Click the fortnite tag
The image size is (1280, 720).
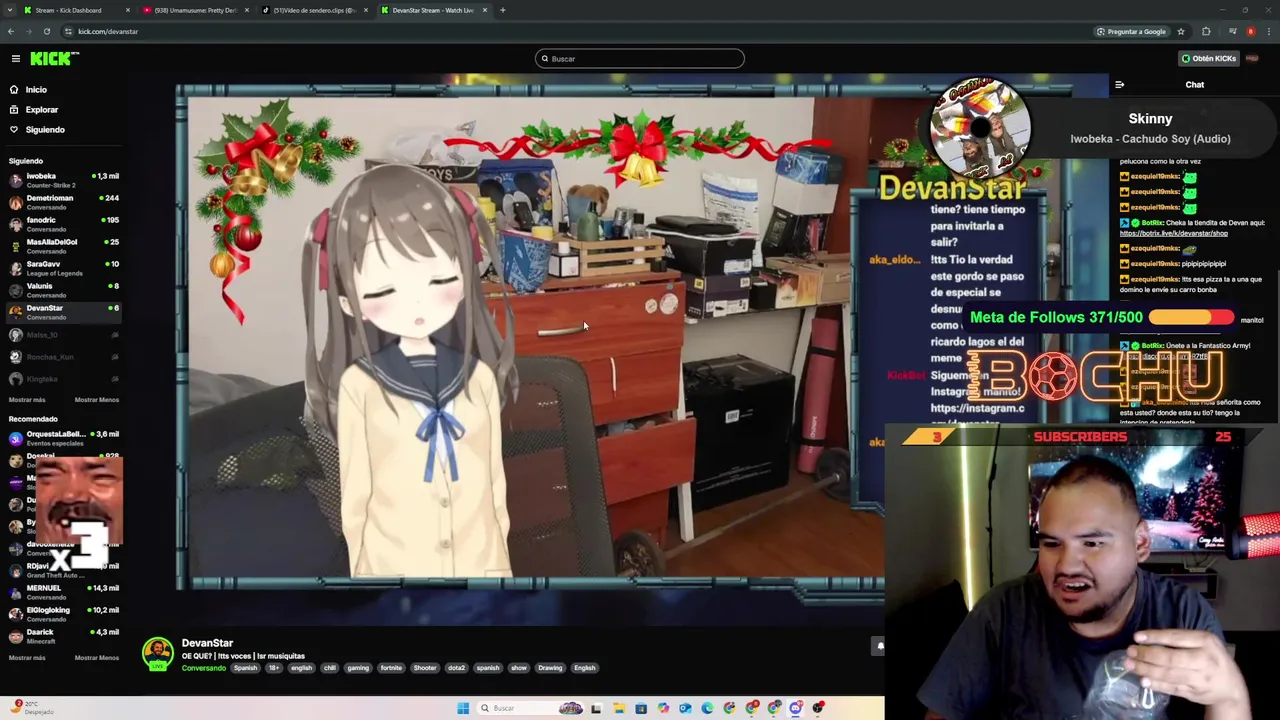click(x=391, y=668)
